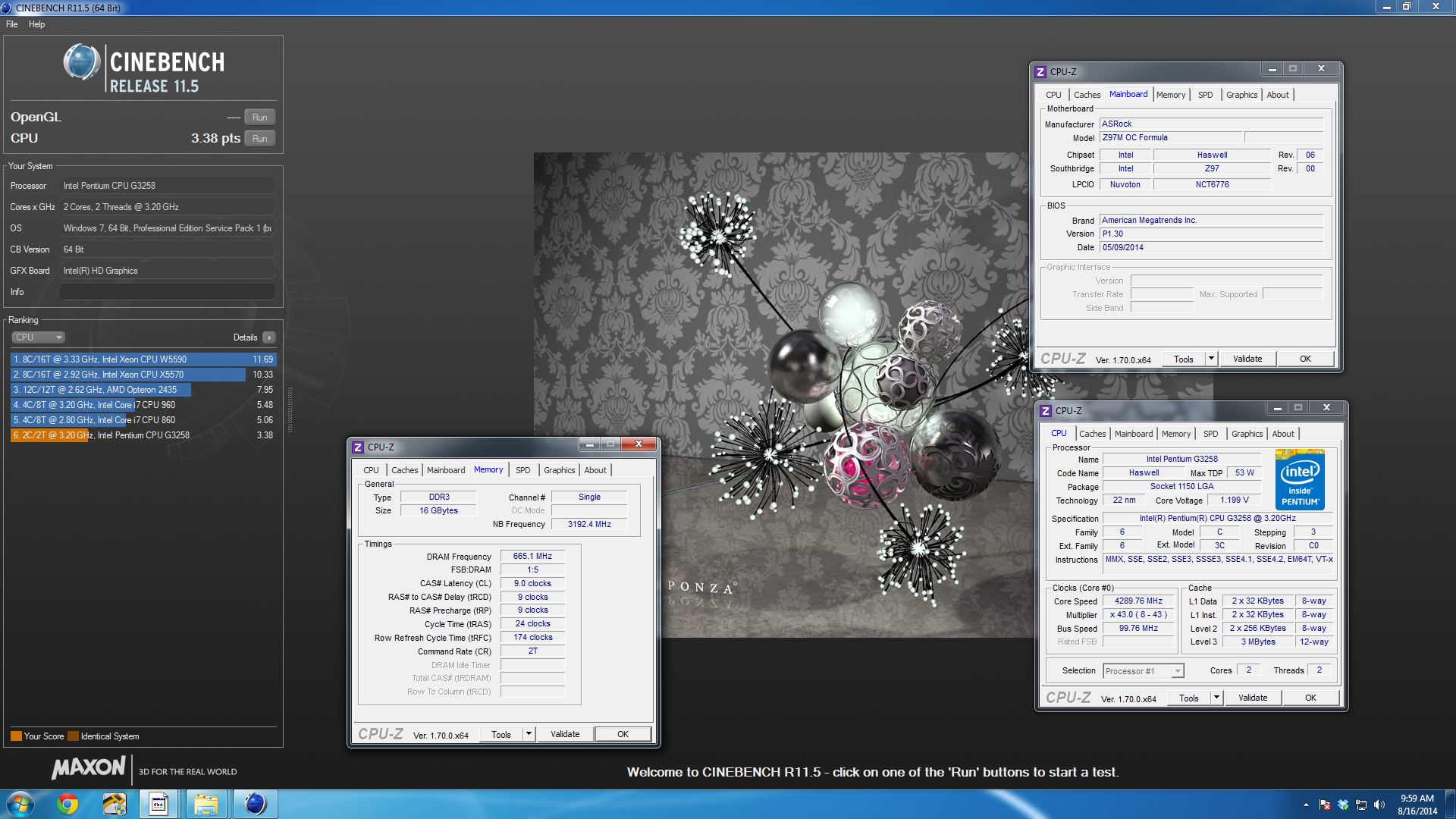Switch to Mainboard tab in processor CPU-Z window
Viewport: 1456px width, 819px height.
point(1134,434)
